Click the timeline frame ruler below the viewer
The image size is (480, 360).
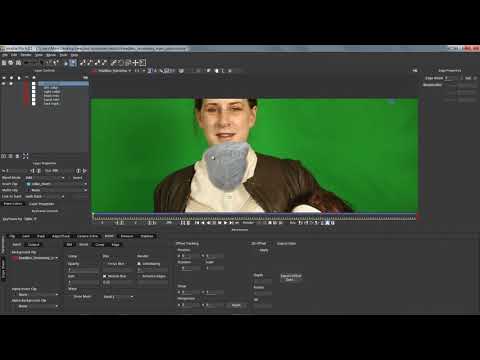pos(254,218)
